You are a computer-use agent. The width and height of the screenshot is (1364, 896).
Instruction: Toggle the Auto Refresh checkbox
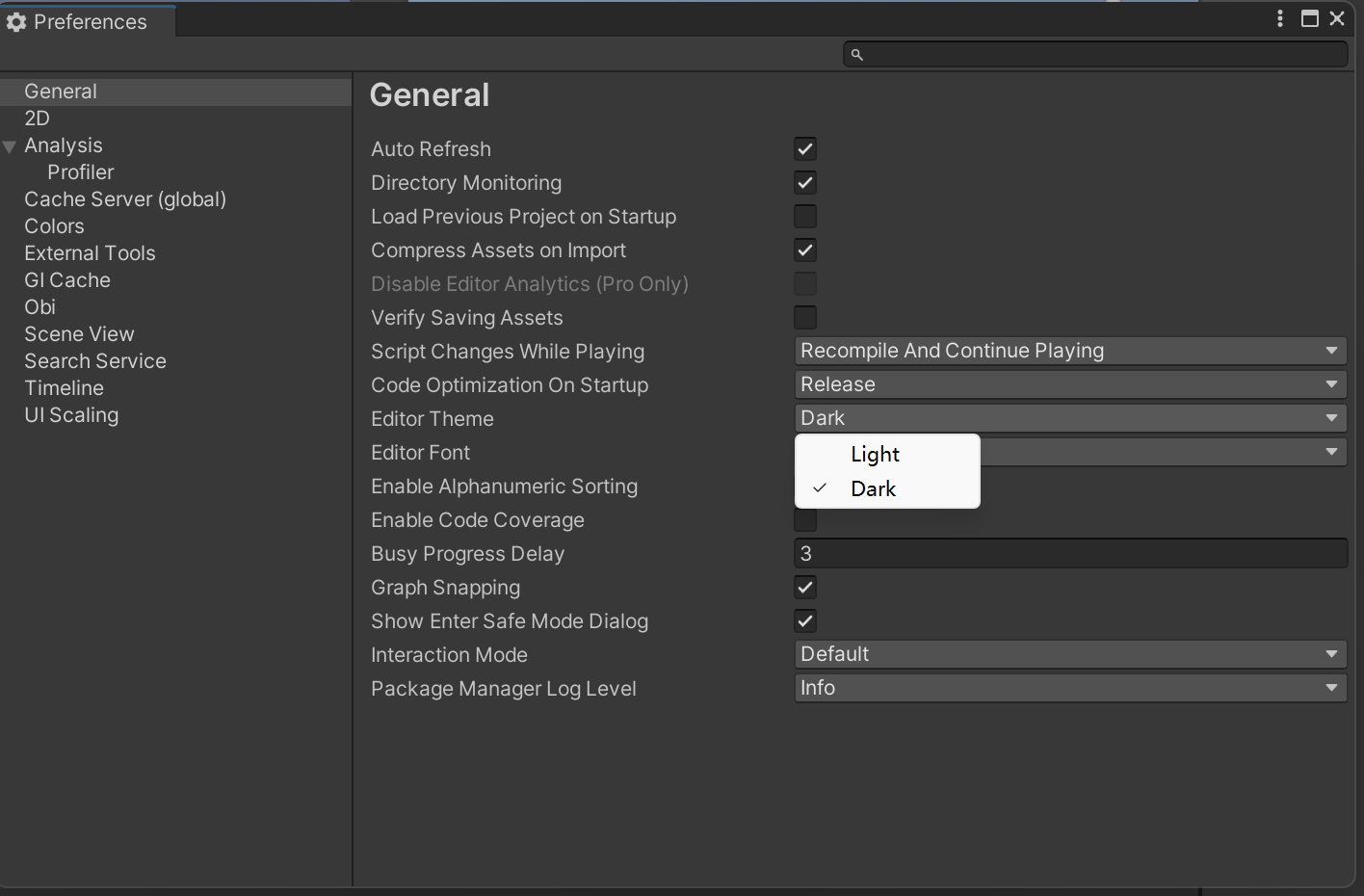point(805,149)
